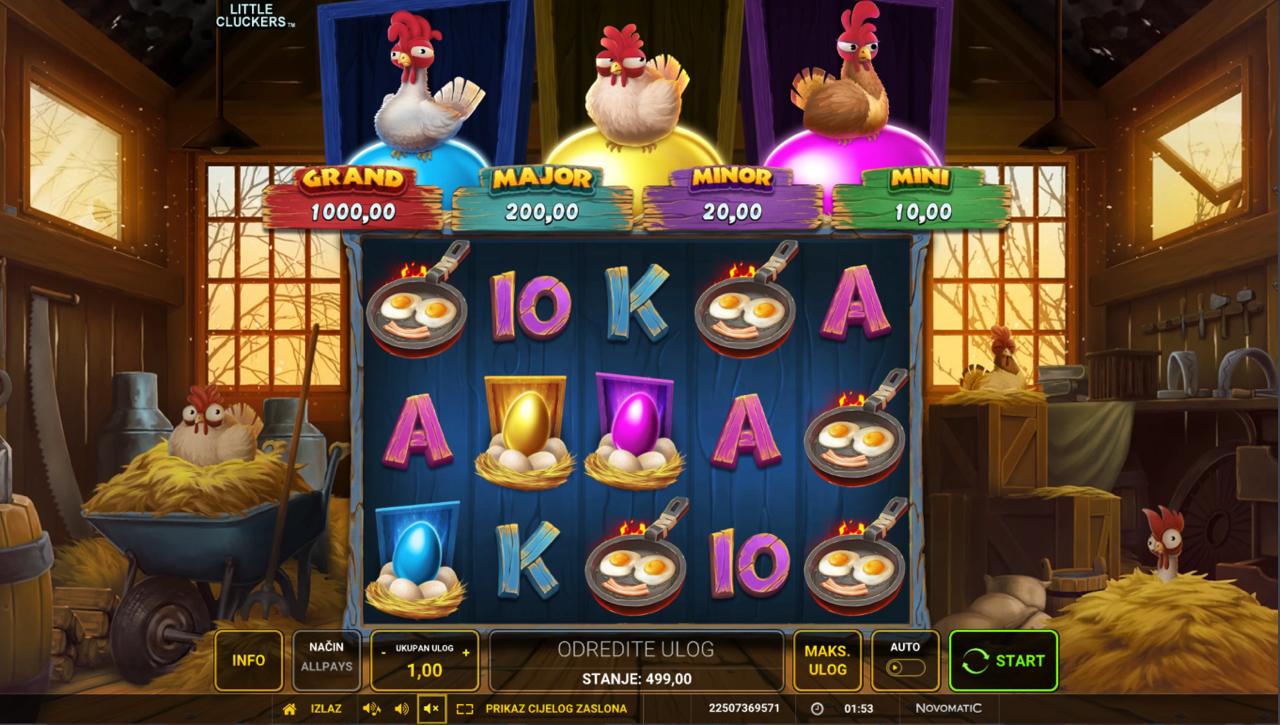Viewport: 1280px width, 725px height.
Task: Decrease total bet with minus sign
Action: 384,651
